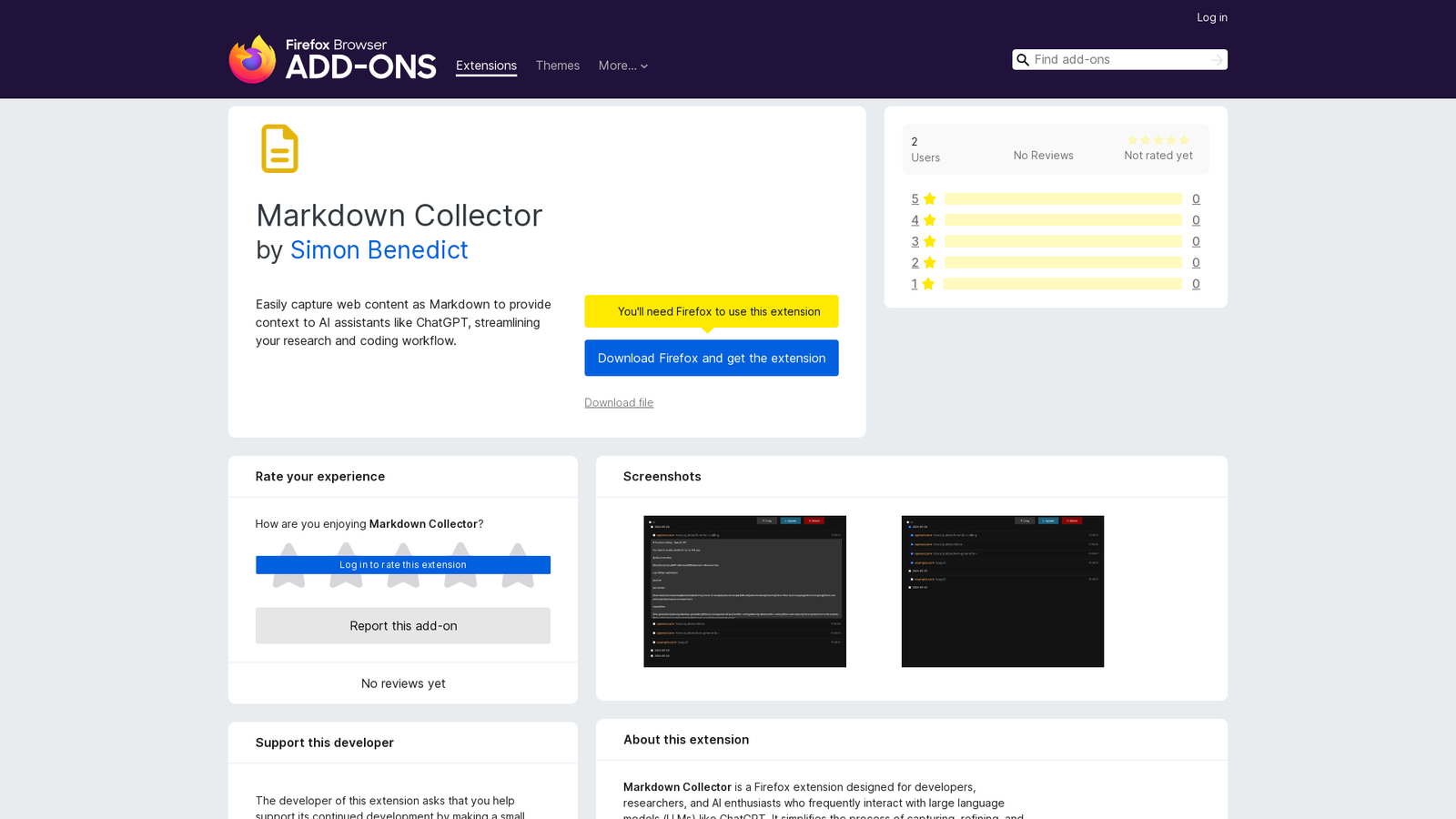Click the 'Screenshots' section heading
The height and width of the screenshot is (819, 1456).
(x=662, y=477)
